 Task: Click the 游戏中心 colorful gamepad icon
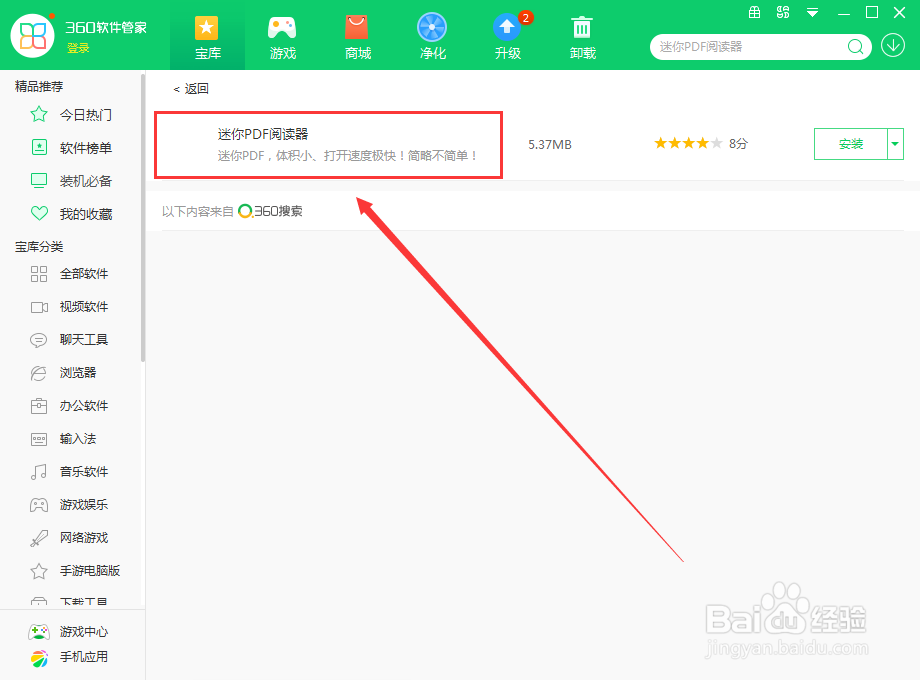[39, 632]
